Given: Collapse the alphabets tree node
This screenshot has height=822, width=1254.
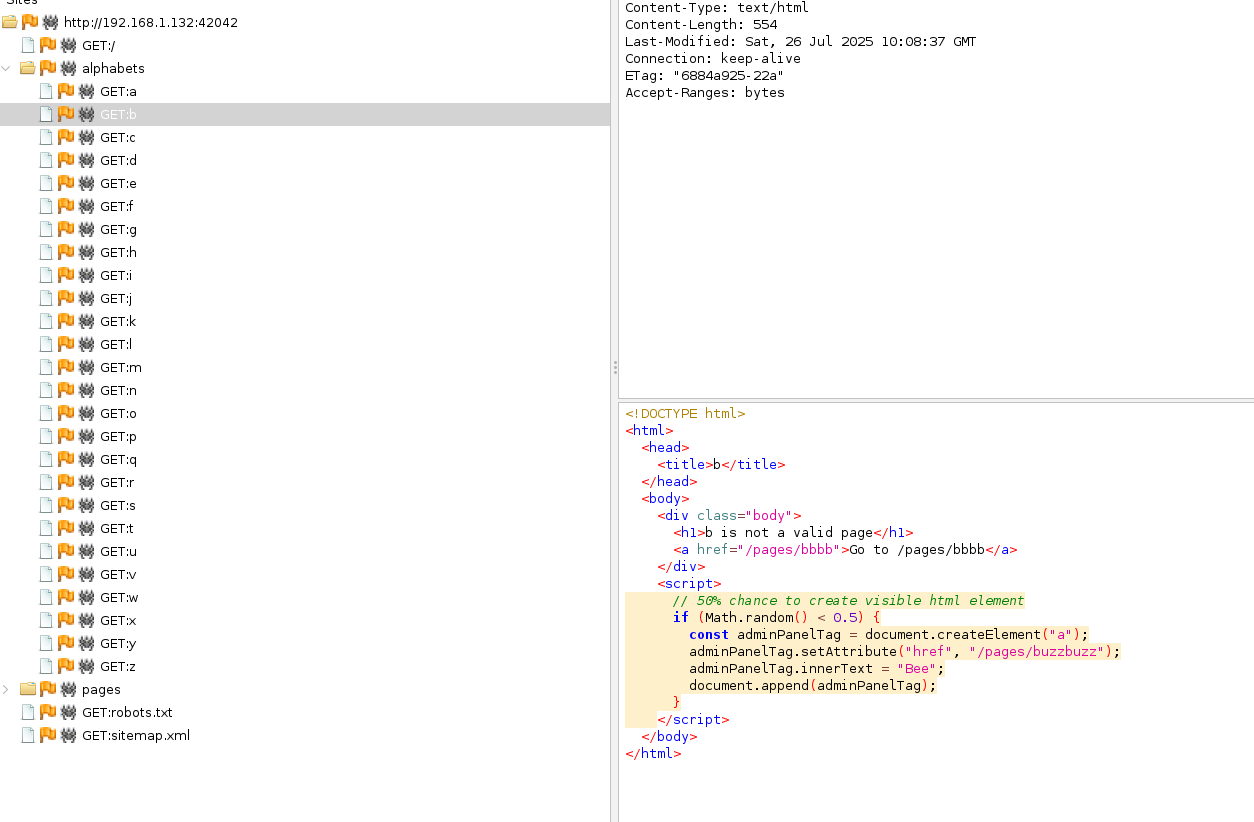Looking at the screenshot, I should (7, 68).
